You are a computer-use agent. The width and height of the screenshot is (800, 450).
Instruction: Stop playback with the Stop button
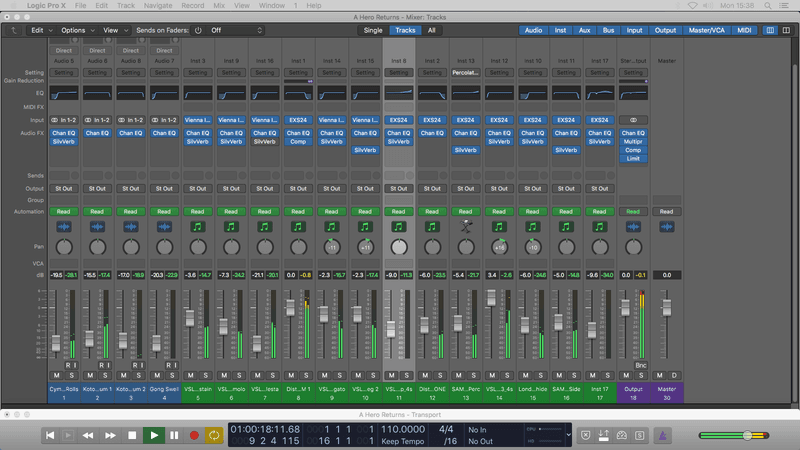(132, 435)
